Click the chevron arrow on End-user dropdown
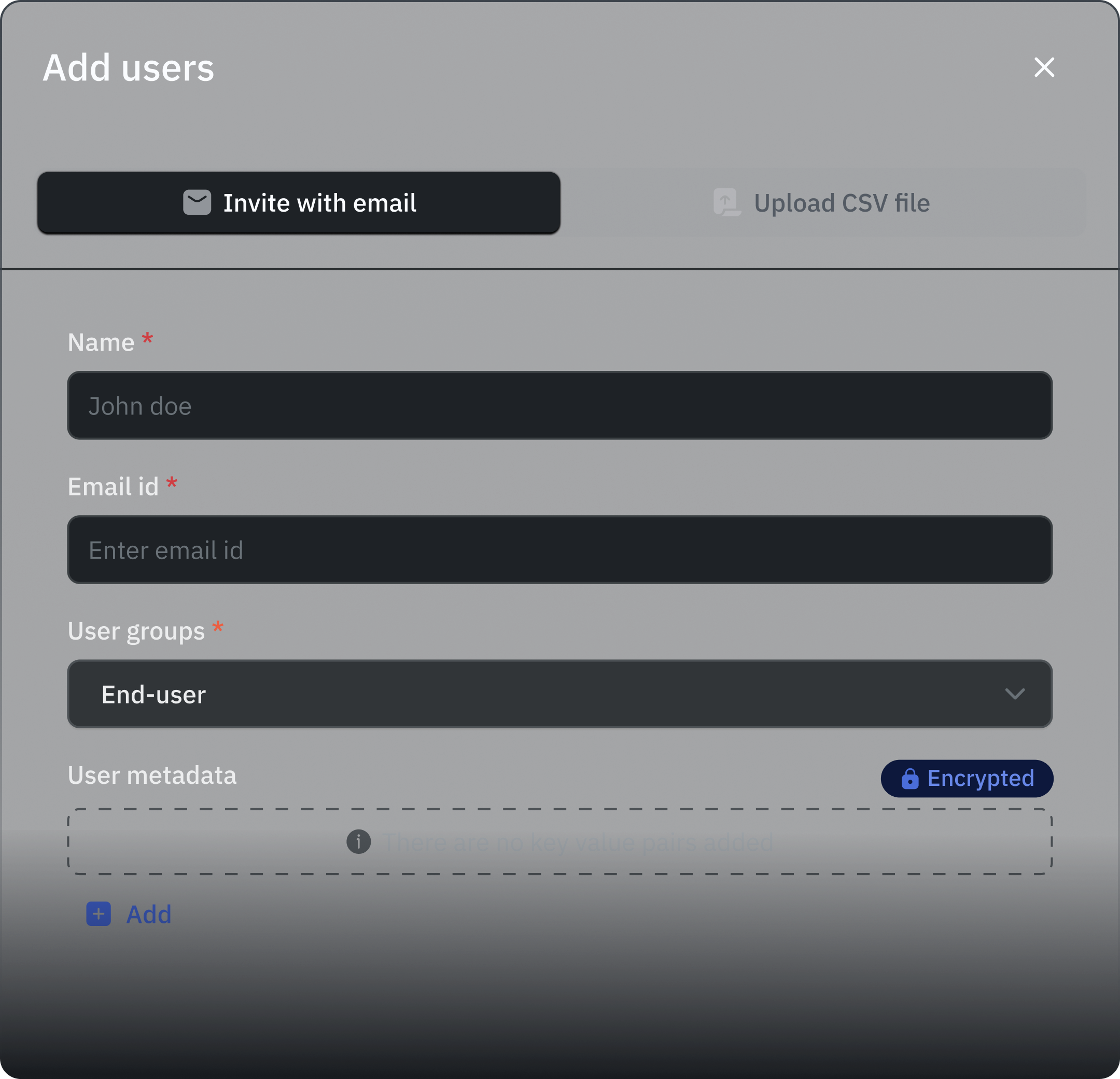Screen dimensions: 1120x1079 coord(1015,694)
